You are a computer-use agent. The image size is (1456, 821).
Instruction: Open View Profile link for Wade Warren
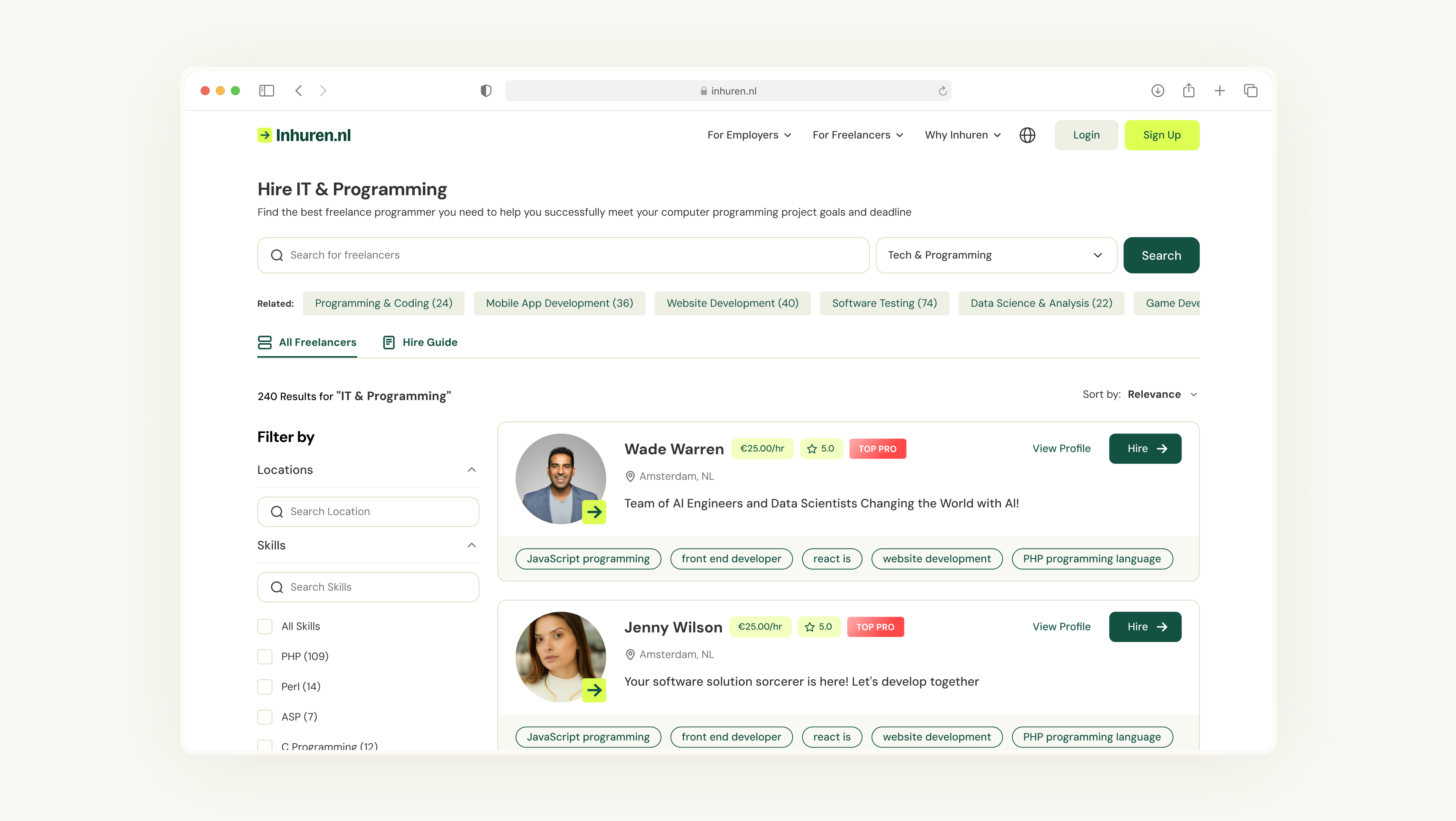1061,449
